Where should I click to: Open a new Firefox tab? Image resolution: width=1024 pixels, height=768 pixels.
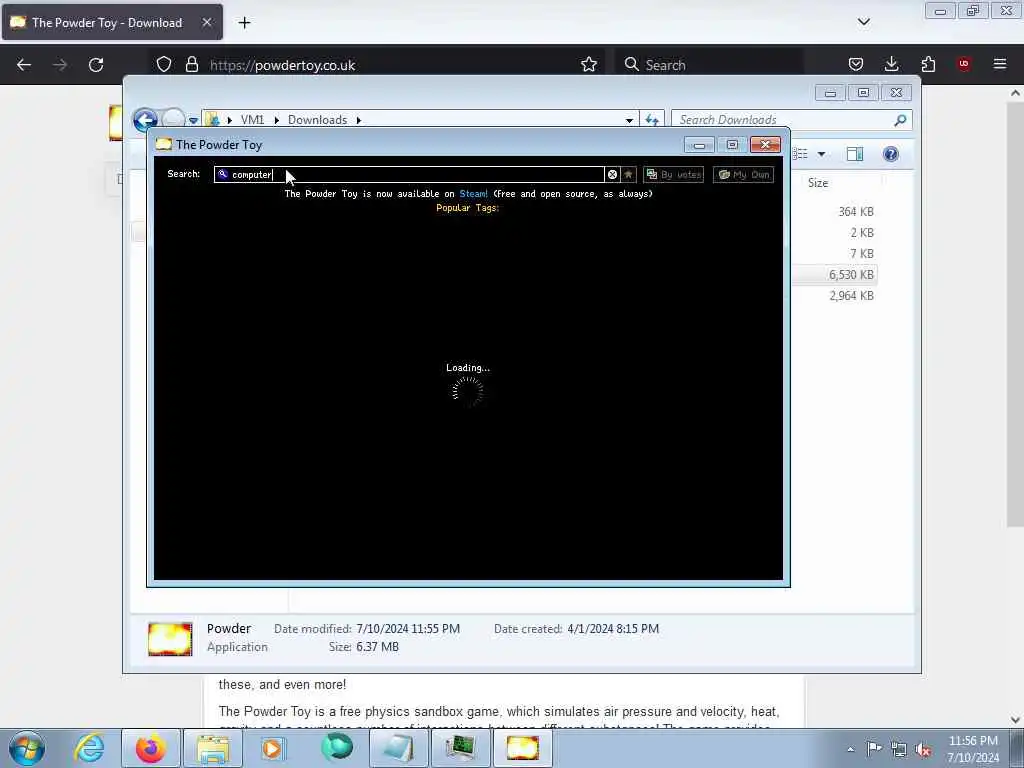(244, 23)
